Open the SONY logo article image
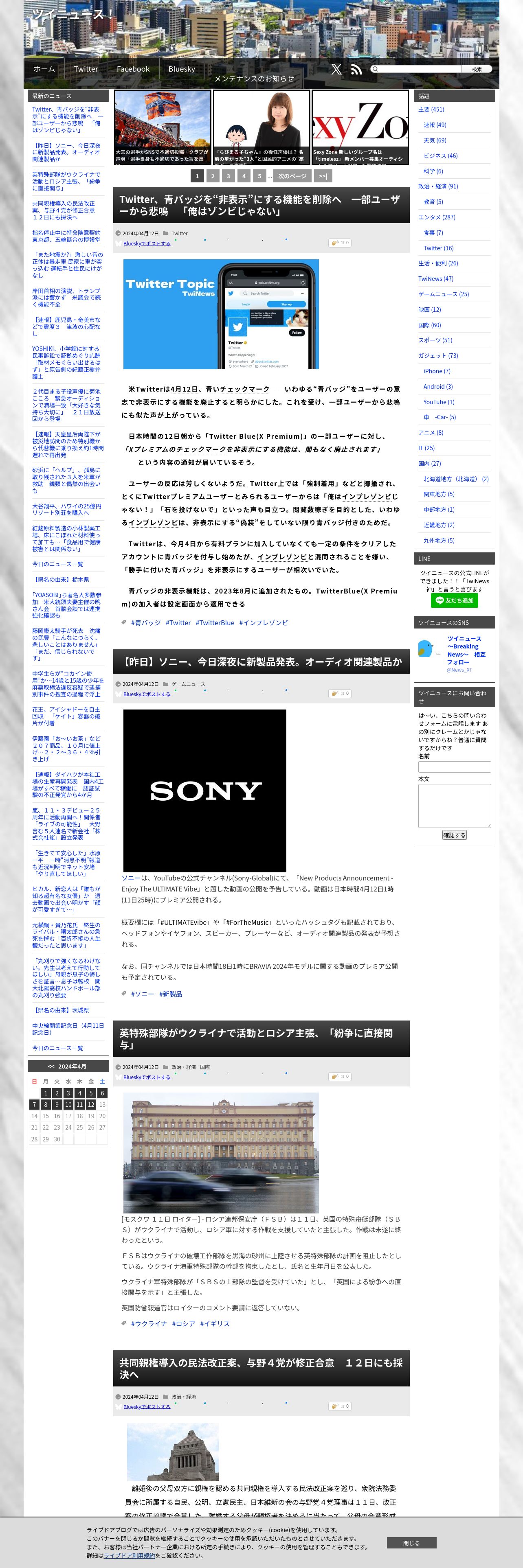 204,790
